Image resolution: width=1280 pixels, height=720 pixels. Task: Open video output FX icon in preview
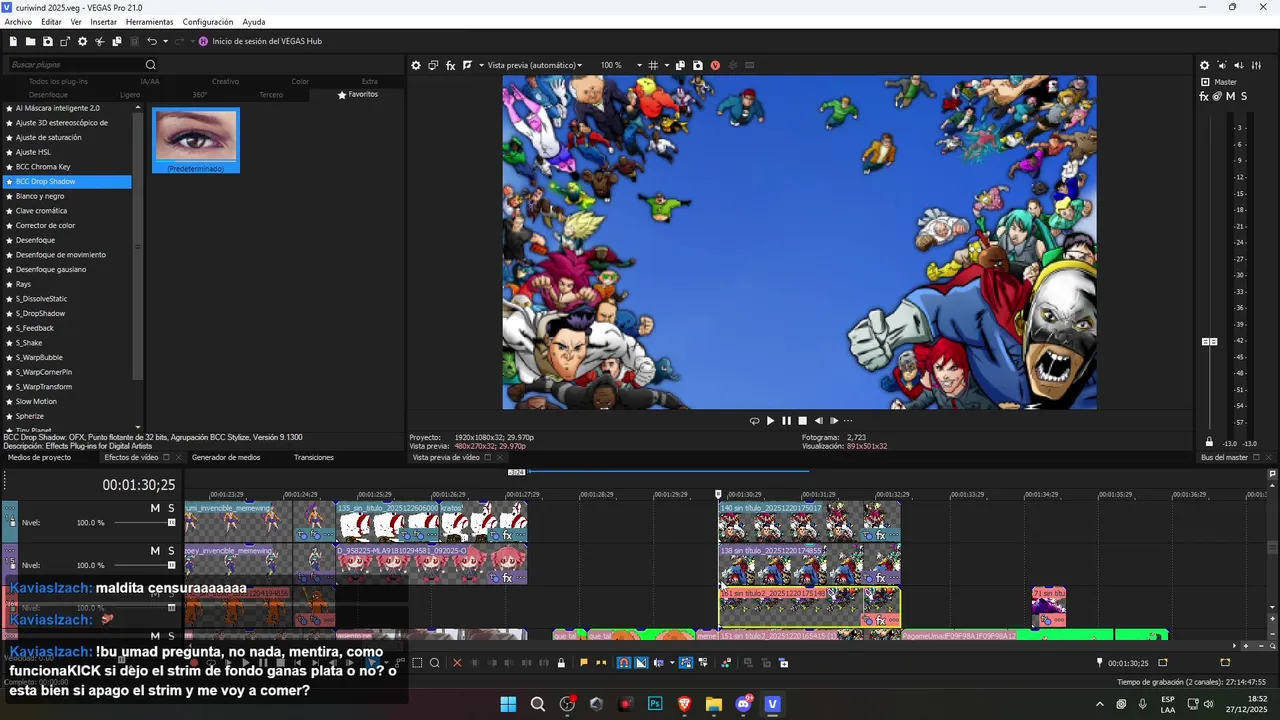[x=450, y=65]
